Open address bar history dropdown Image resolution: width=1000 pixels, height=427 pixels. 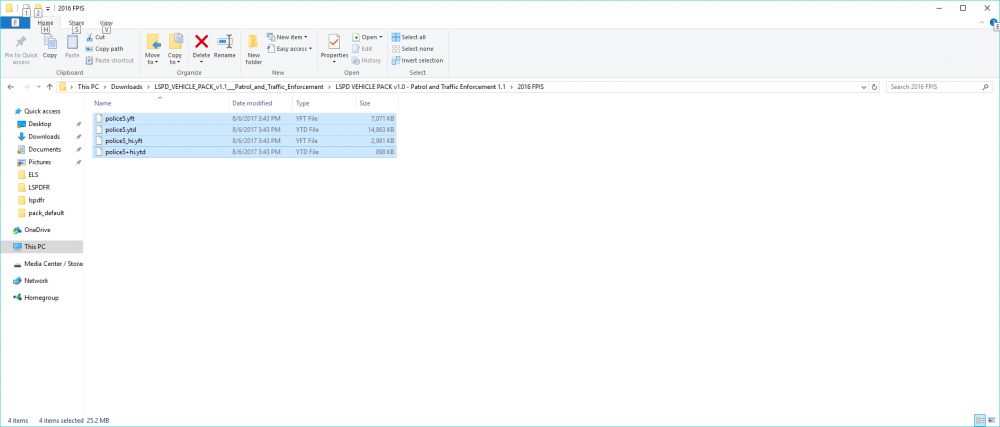(x=864, y=87)
